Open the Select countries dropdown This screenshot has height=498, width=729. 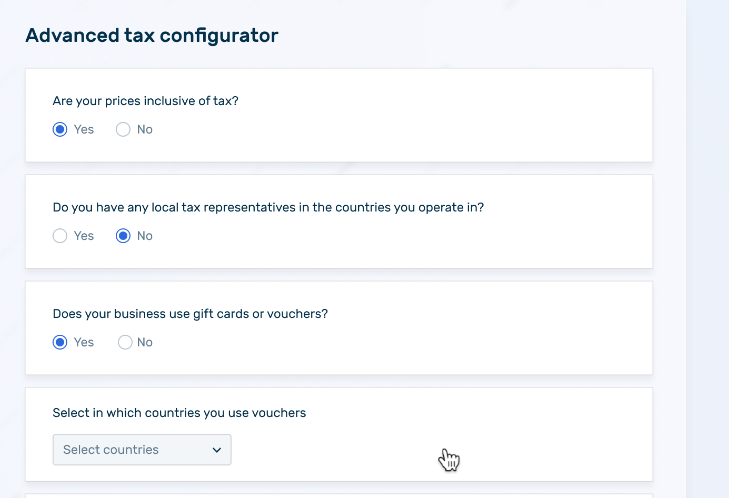point(142,450)
